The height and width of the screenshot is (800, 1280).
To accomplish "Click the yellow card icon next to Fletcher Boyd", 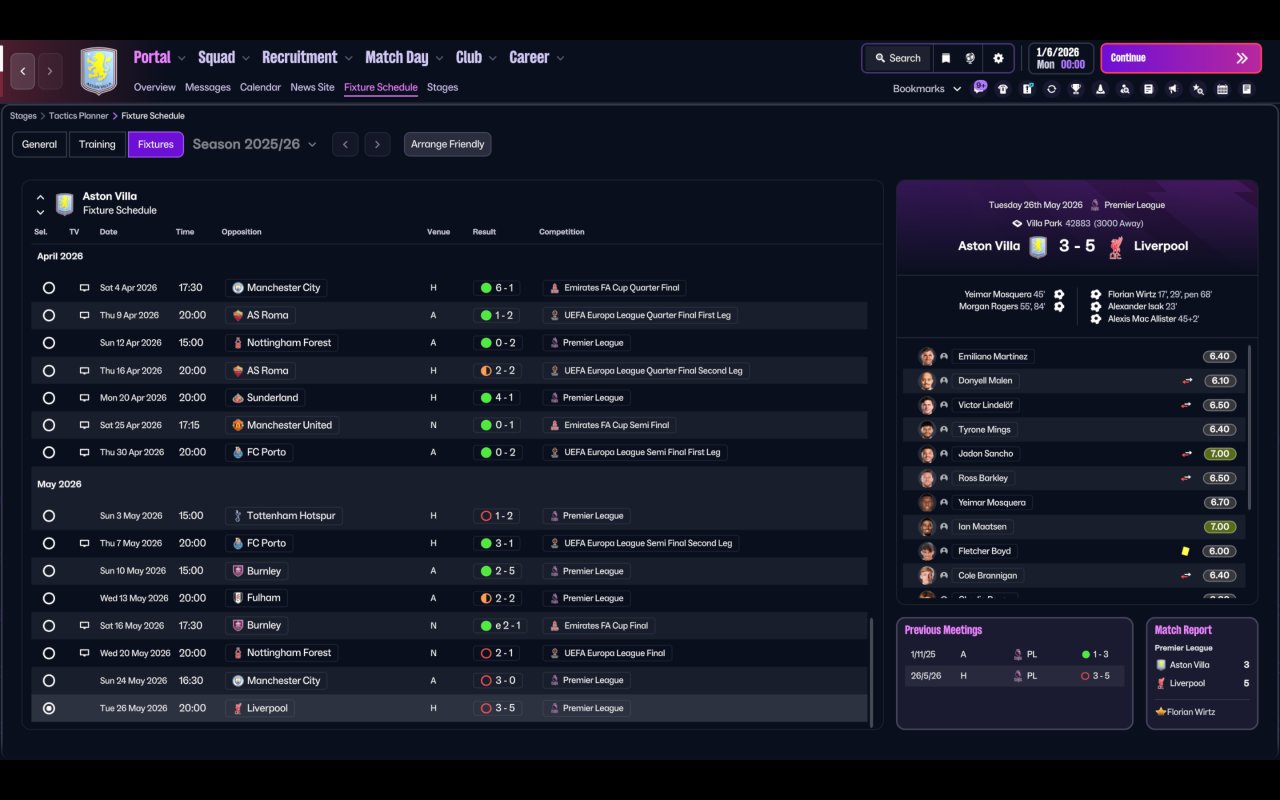I will [x=1185, y=551].
